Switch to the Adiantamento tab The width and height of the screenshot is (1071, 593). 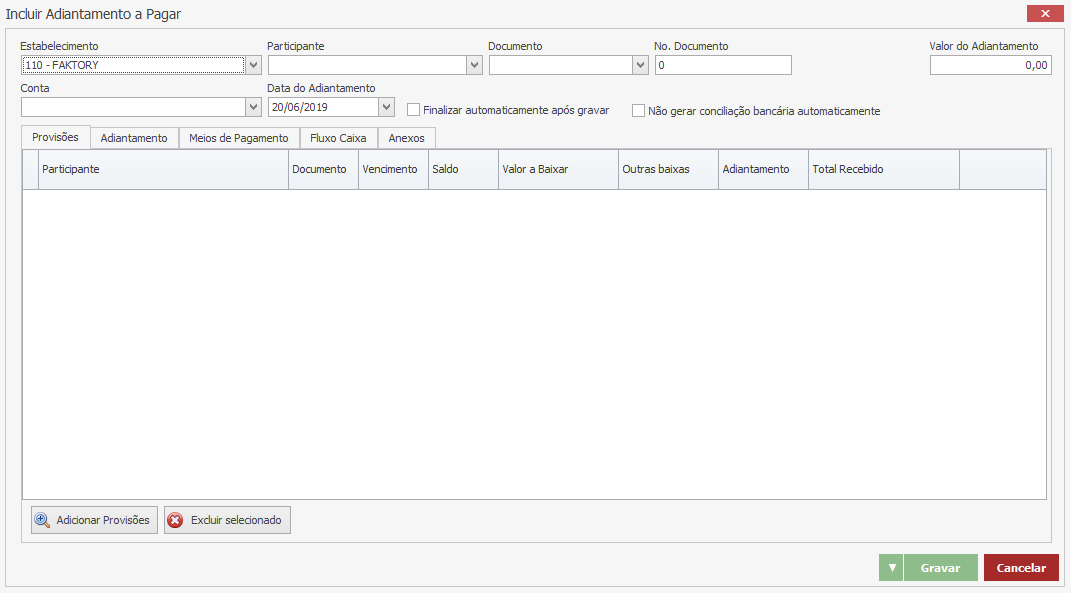(134, 138)
